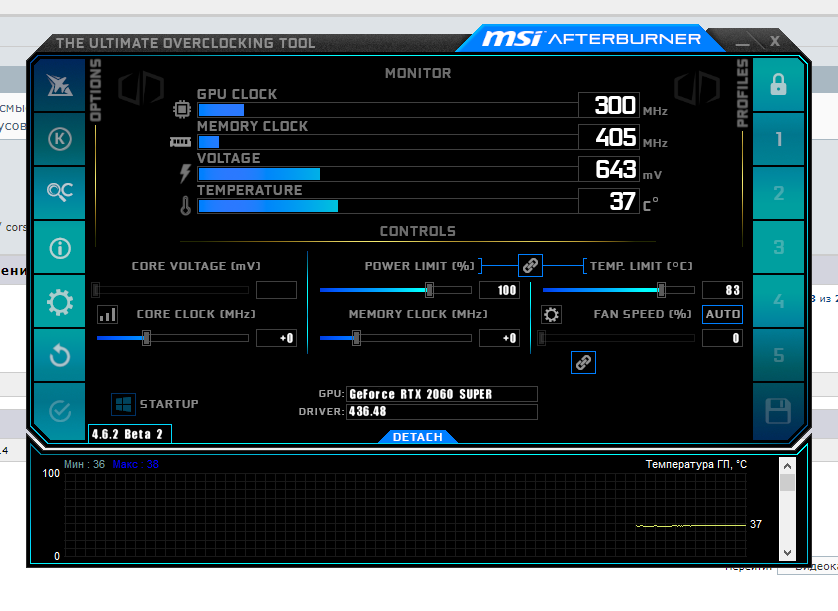Click the thermometer temperature icon

click(x=185, y=205)
